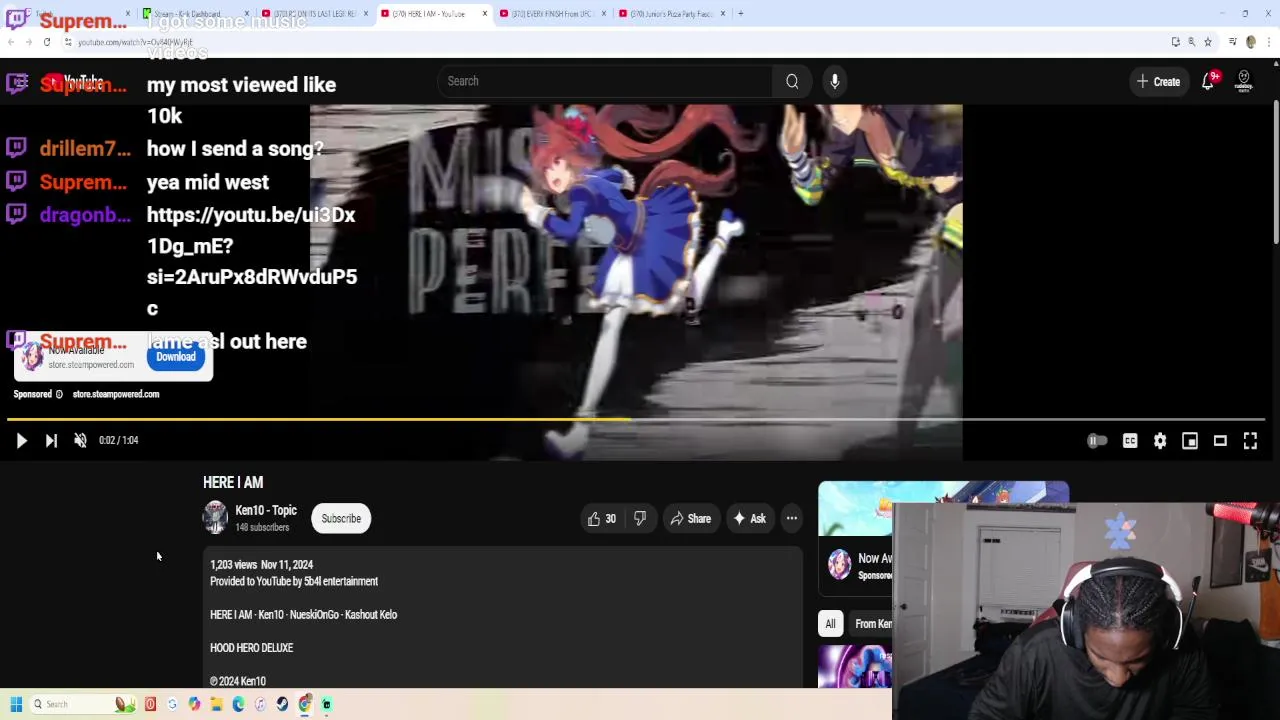Viewport: 1280px width, 720px height.
Task: Open Steam from the taskbar
Action: [282, 704]
